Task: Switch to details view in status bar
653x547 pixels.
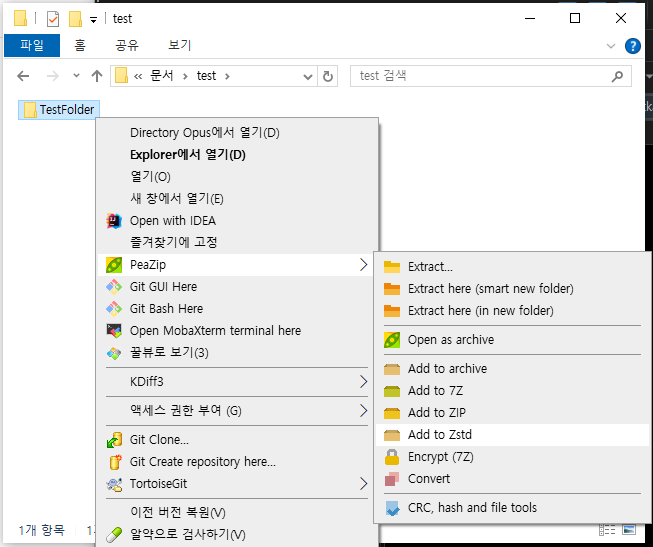Action: [x=607, y=530]
